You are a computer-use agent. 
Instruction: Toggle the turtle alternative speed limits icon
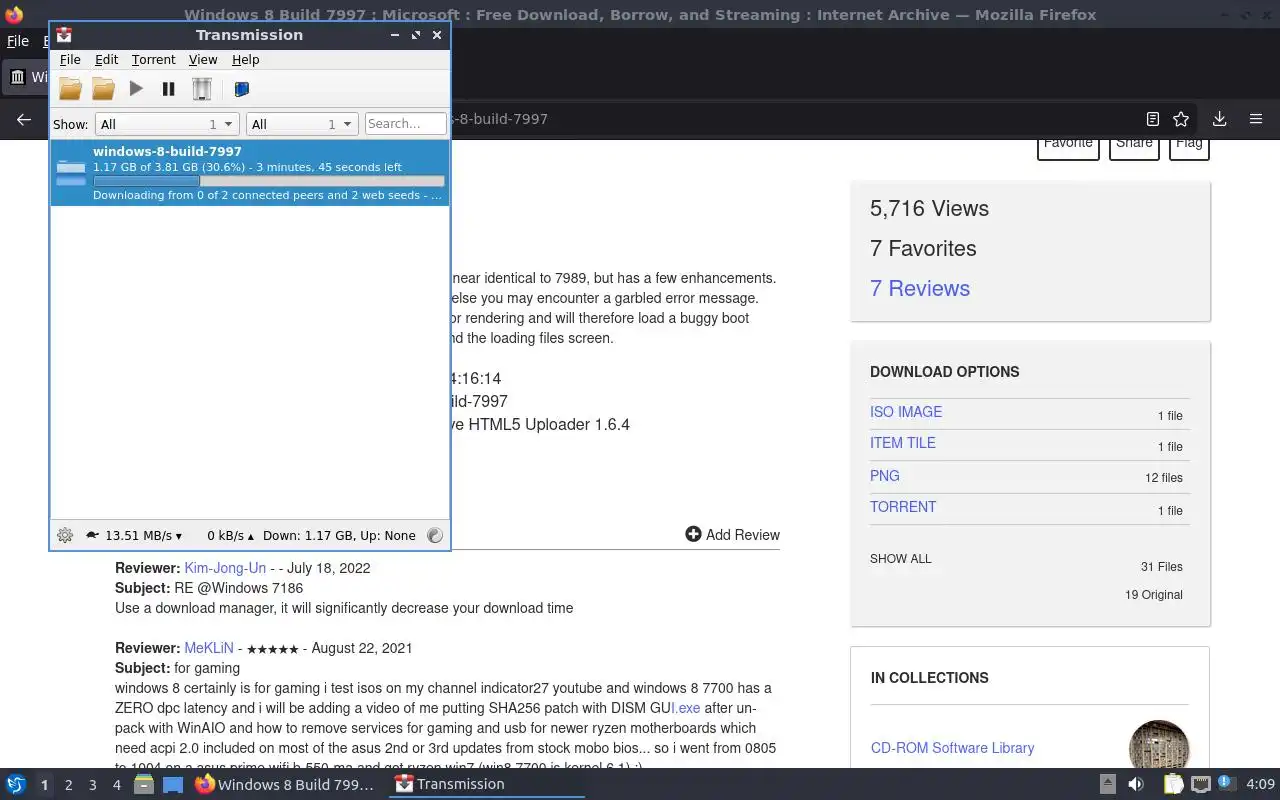tap(92, 535)
